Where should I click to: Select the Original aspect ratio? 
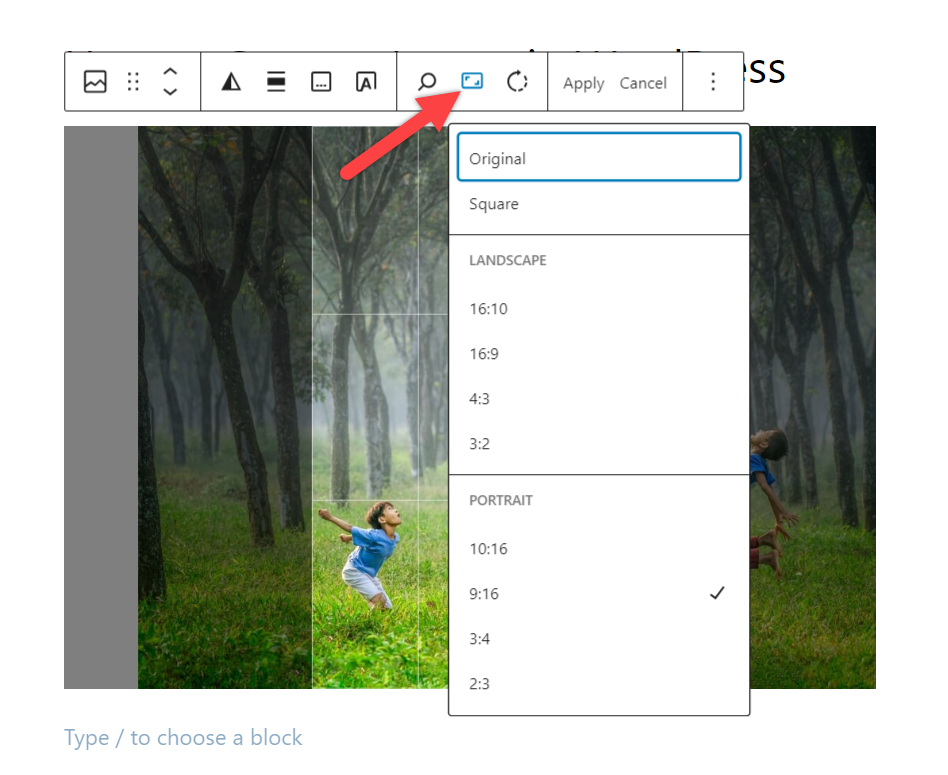599,157
